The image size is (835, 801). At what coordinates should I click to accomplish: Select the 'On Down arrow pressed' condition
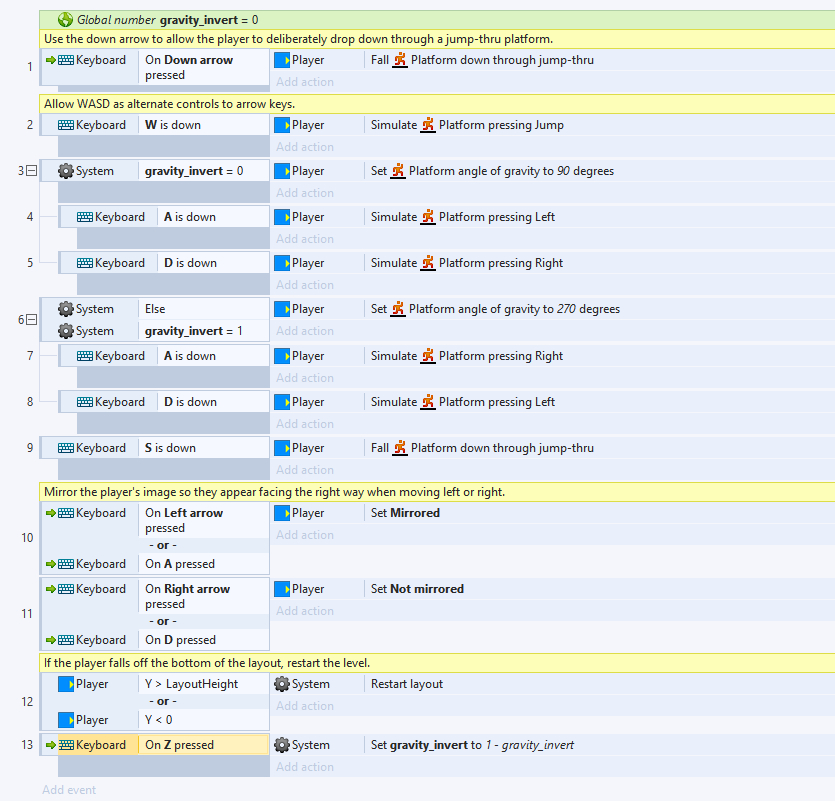tap(156, 67)
